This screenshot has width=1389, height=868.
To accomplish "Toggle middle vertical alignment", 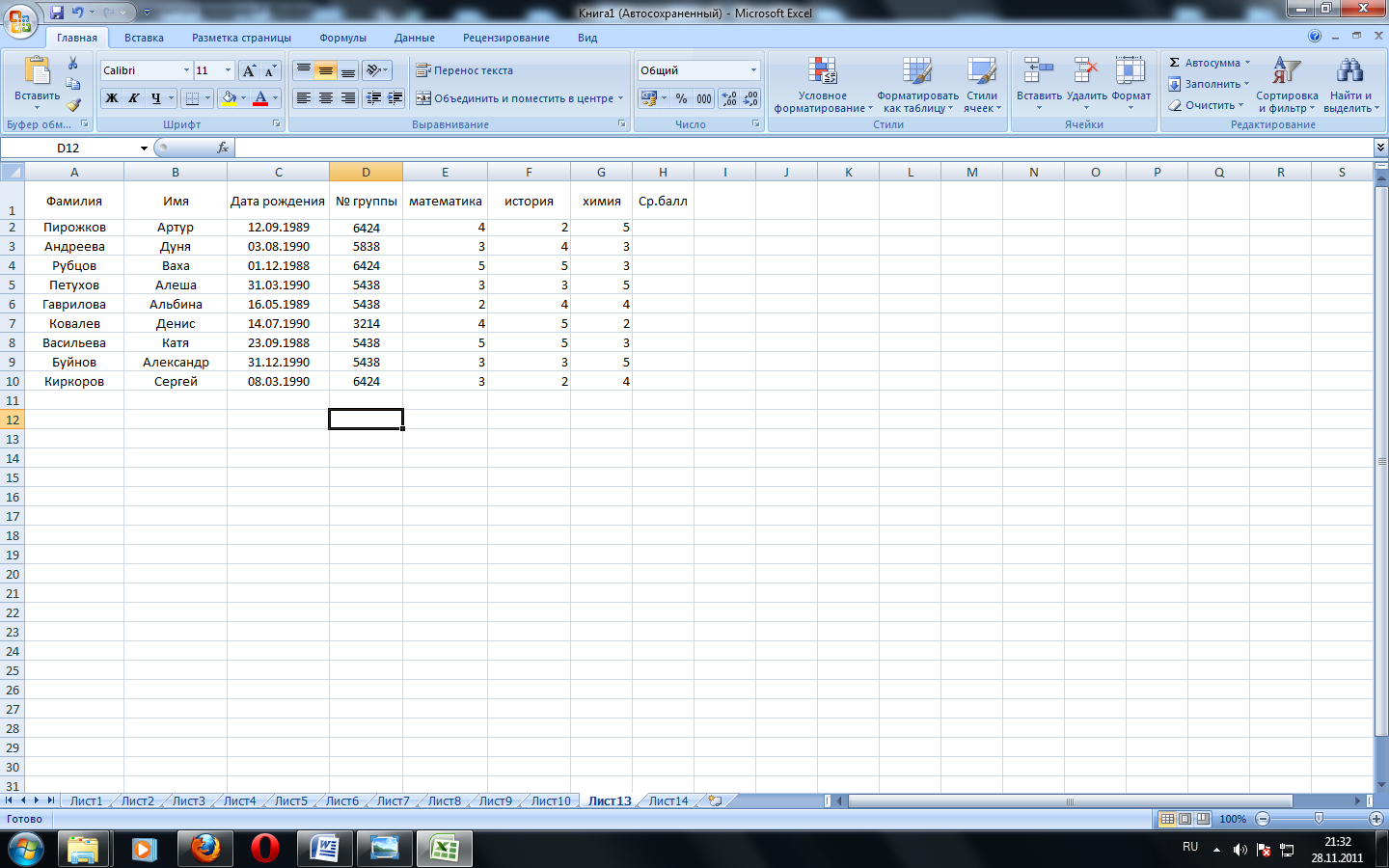I will [x=325, y=70].
